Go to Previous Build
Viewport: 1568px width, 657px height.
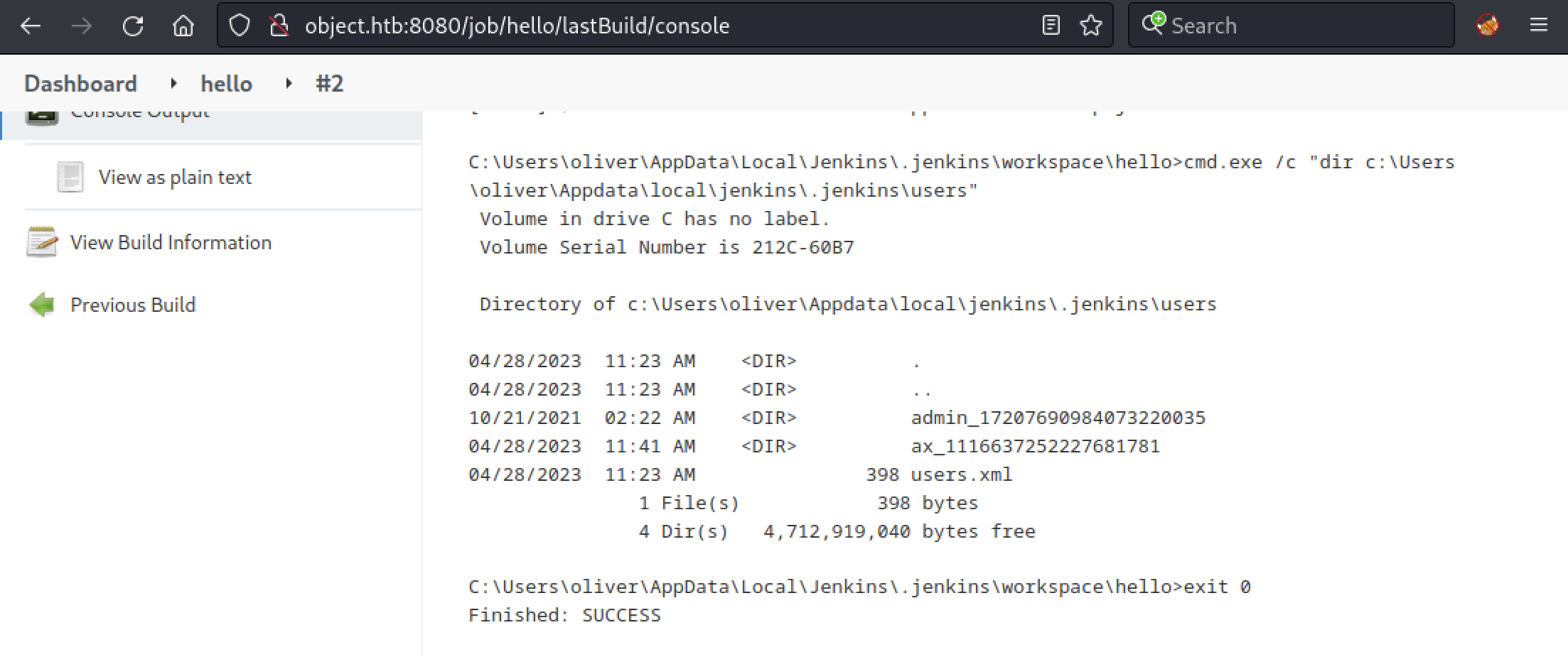pyautogui.click(x=133, y=305)
